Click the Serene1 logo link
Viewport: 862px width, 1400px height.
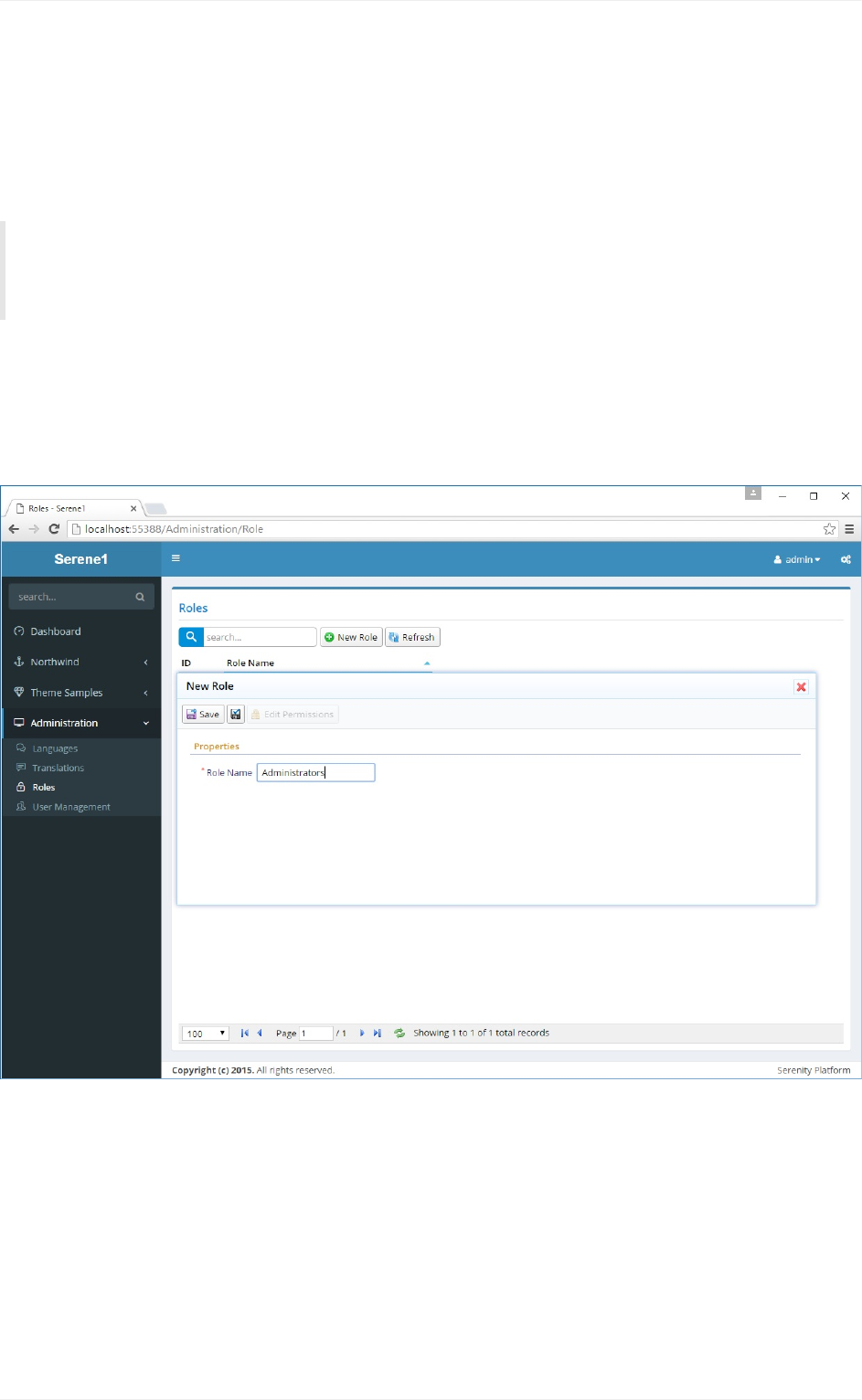81,559
